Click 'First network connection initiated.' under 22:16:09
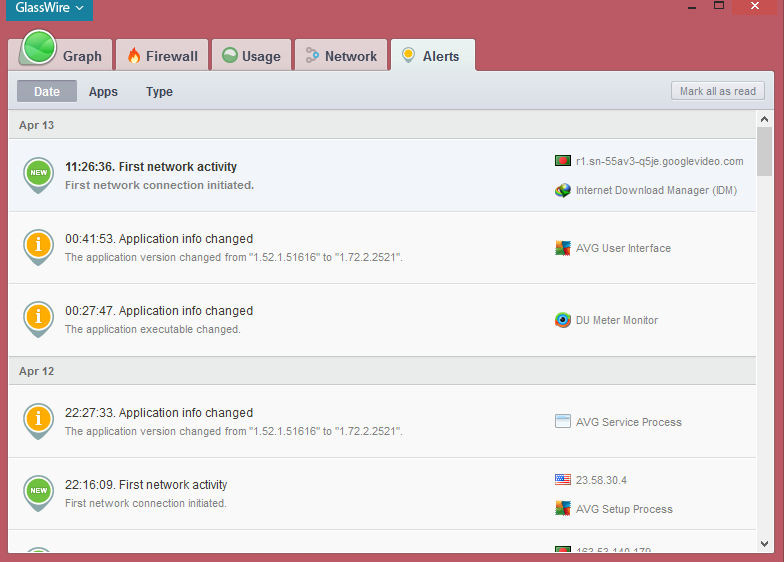The image size is (784, 562). point(146,503)
